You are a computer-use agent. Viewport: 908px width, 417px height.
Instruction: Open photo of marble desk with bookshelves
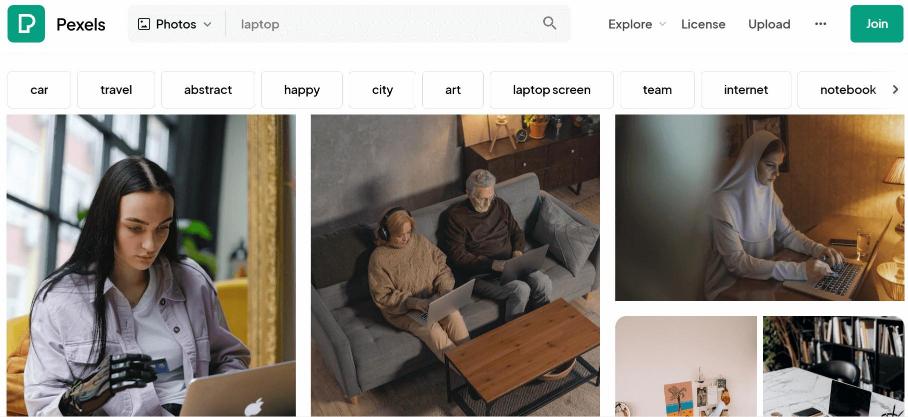tap(833, 366)
